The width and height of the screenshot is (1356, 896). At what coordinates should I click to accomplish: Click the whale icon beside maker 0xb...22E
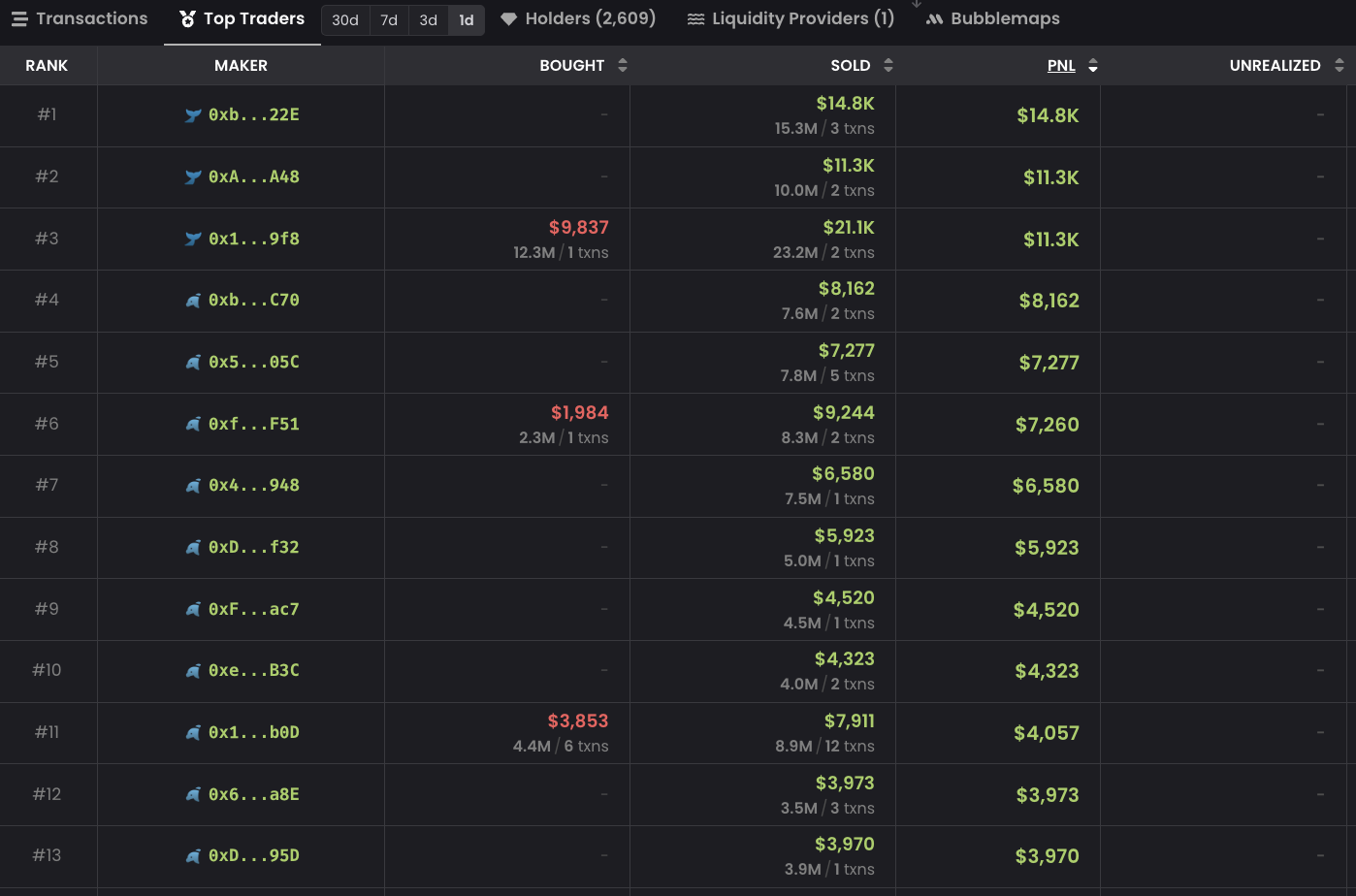point(193,115)
